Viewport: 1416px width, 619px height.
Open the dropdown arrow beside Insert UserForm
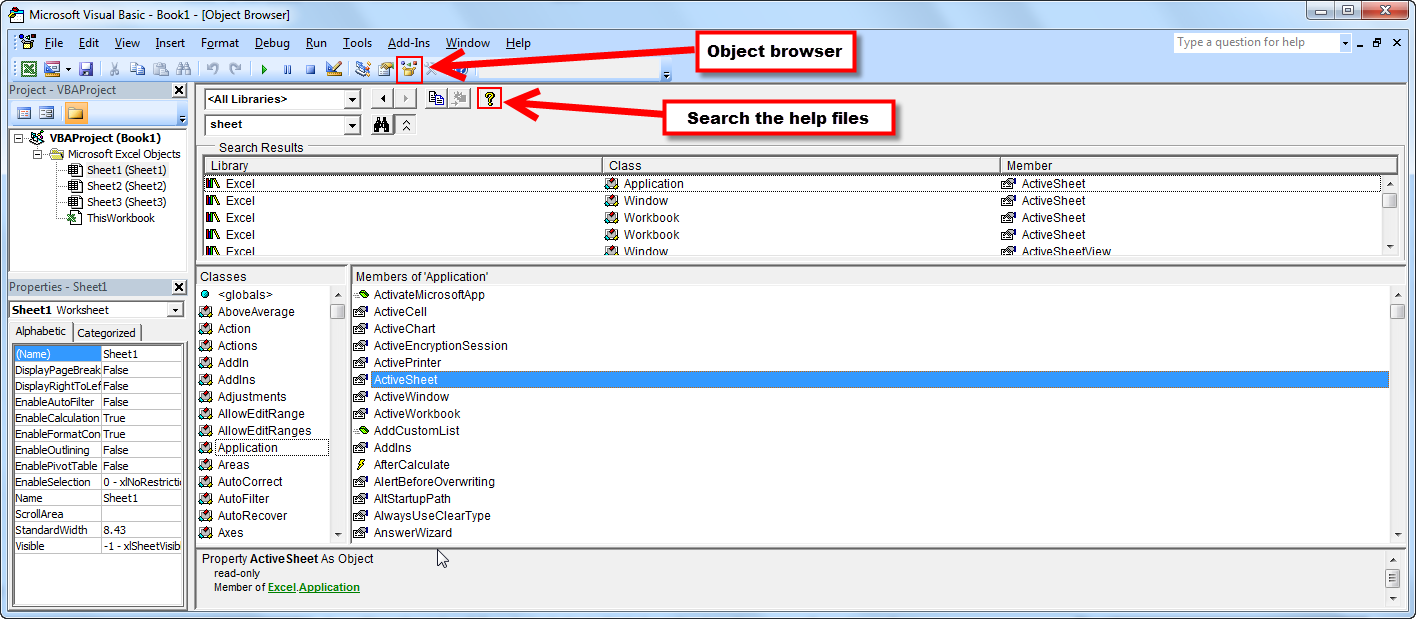[x=68, y=69]
